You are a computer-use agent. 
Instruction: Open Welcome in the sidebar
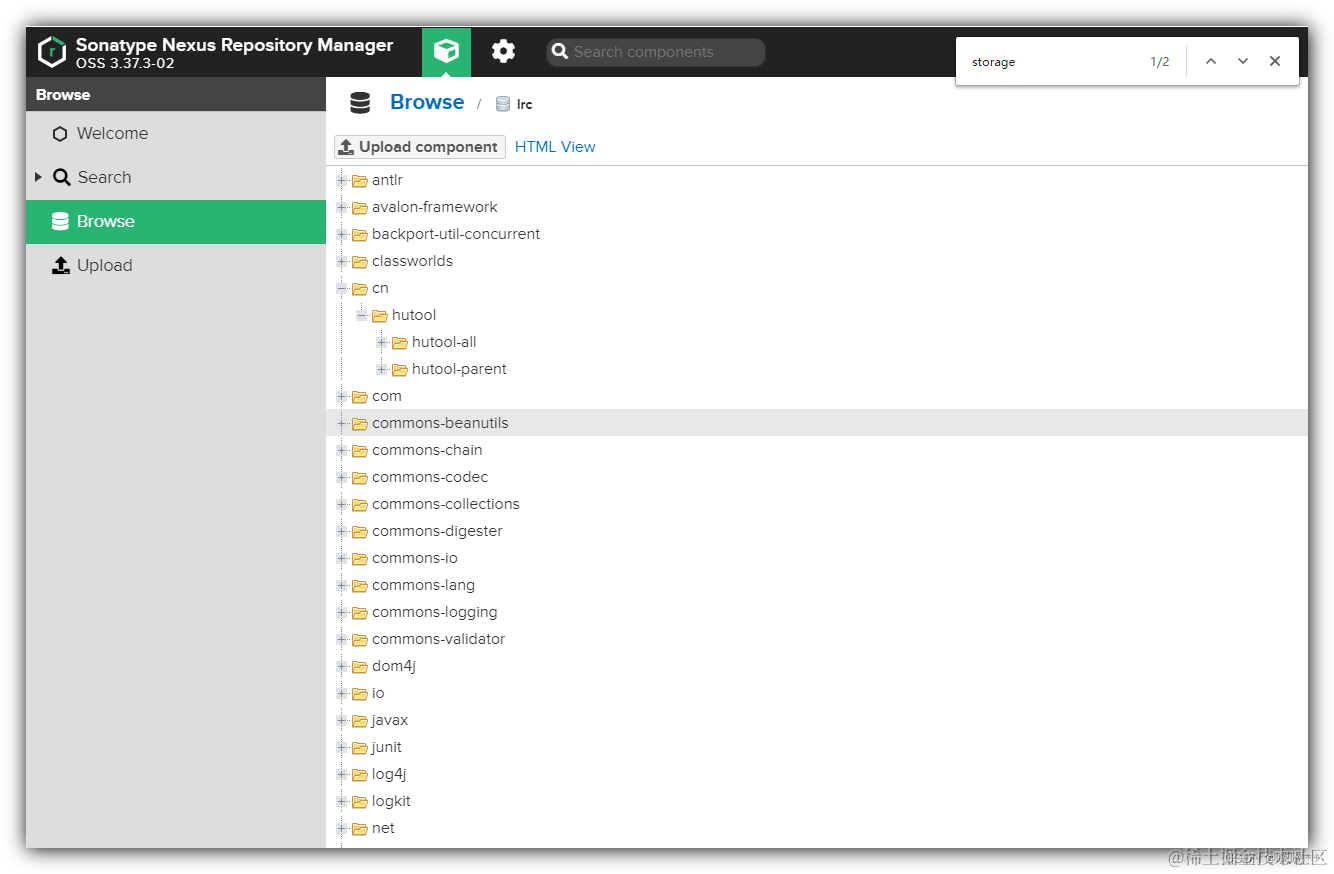(x=176, y=134)
